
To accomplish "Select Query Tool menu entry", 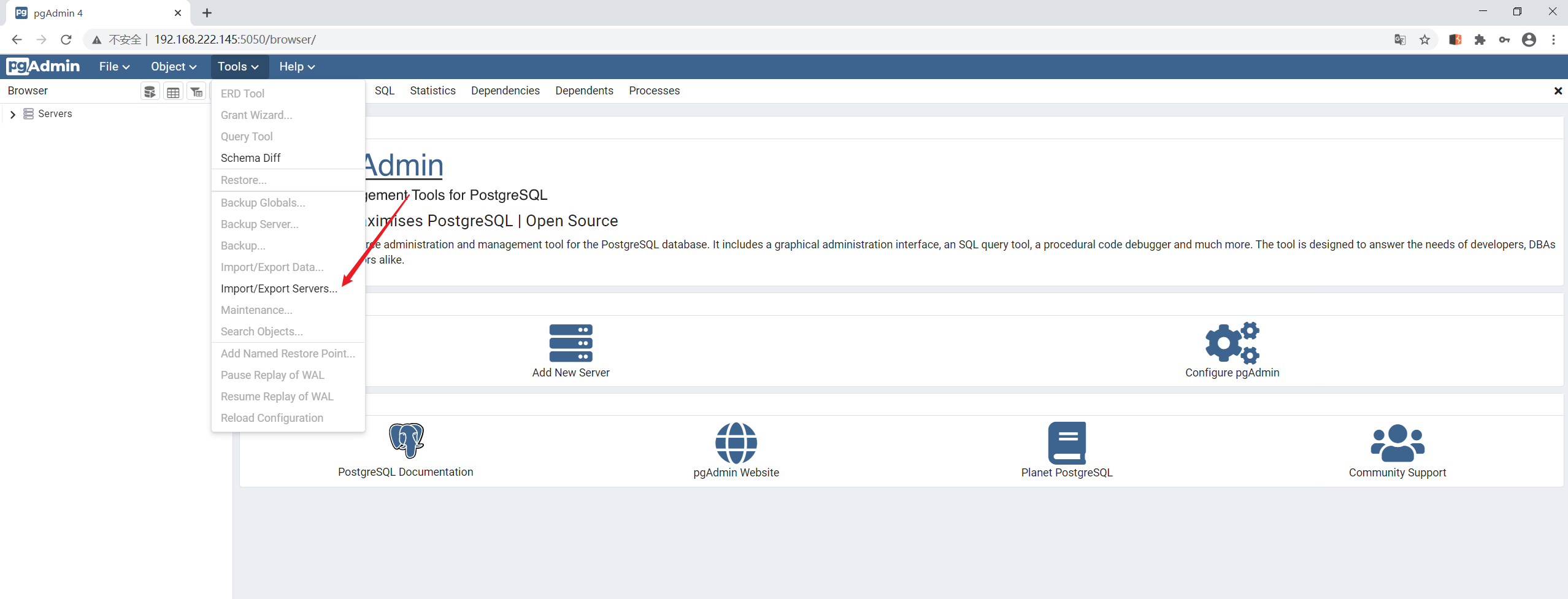I will [288, 136].
